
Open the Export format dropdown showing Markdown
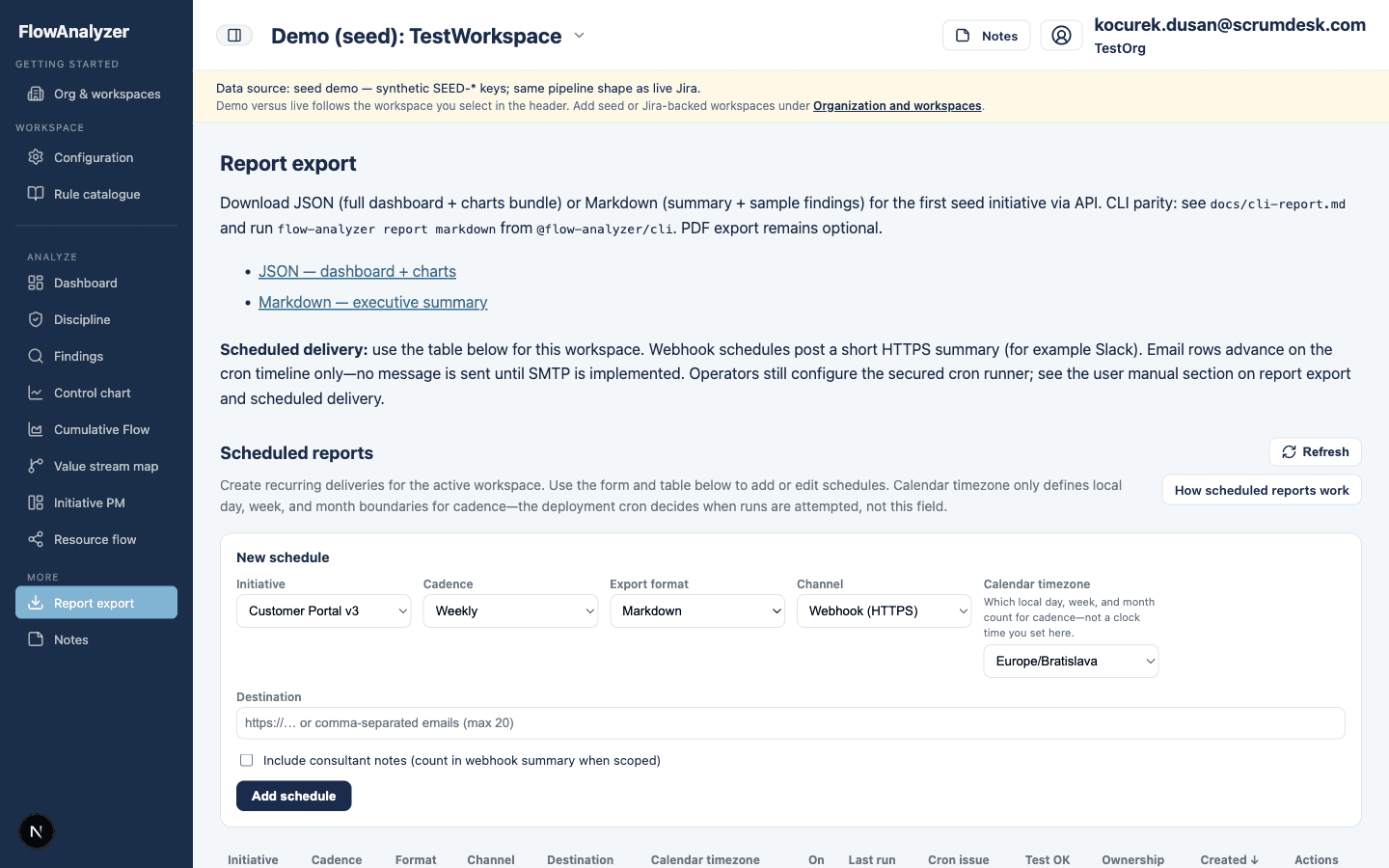(697, 610)
